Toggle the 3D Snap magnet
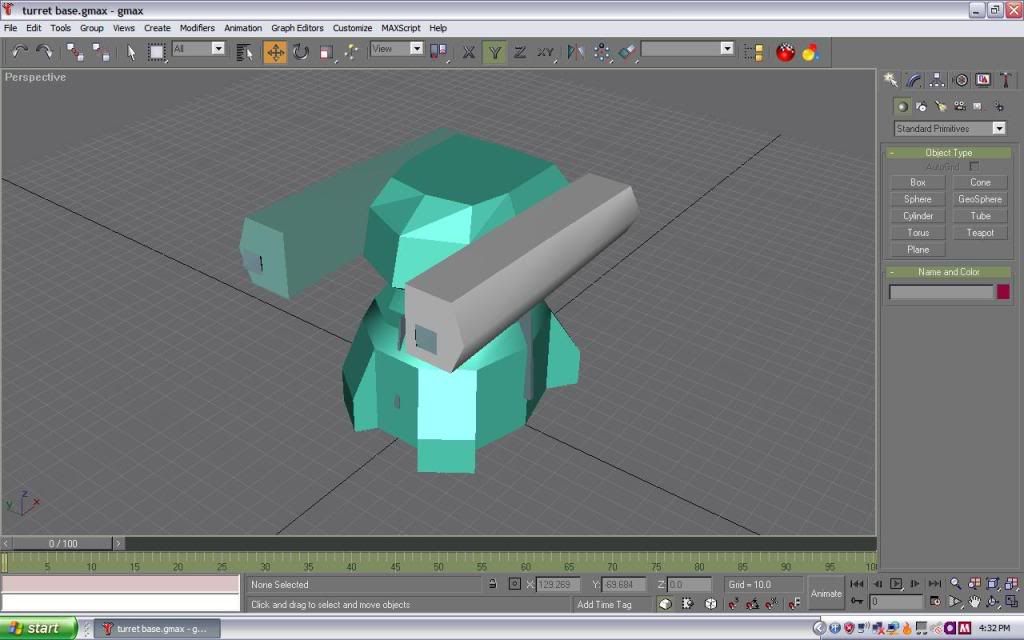Image resolution: width=1024 pixels, height=640 pixels. 733,604
